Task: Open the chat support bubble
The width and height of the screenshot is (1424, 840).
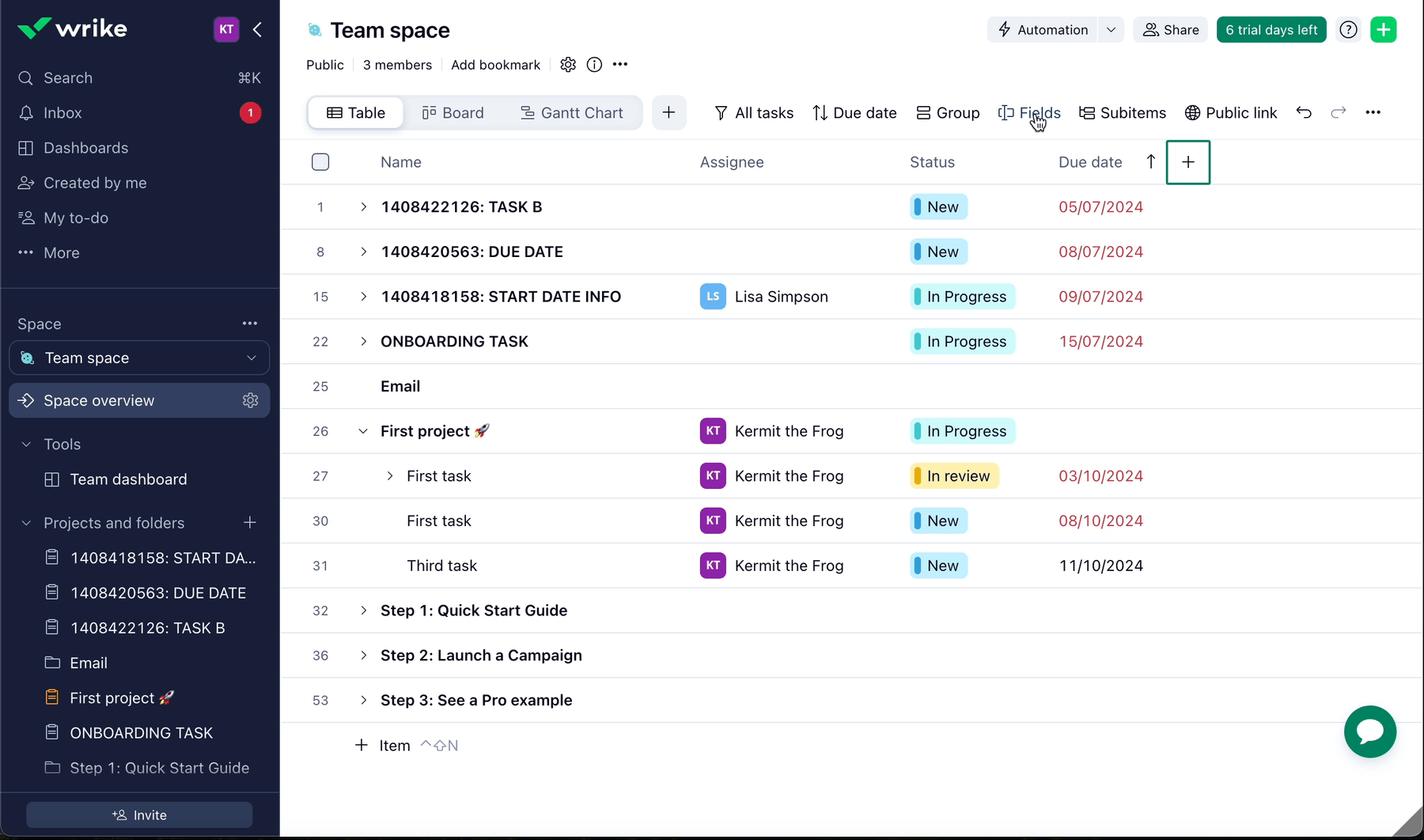Action: (1369, 732)
